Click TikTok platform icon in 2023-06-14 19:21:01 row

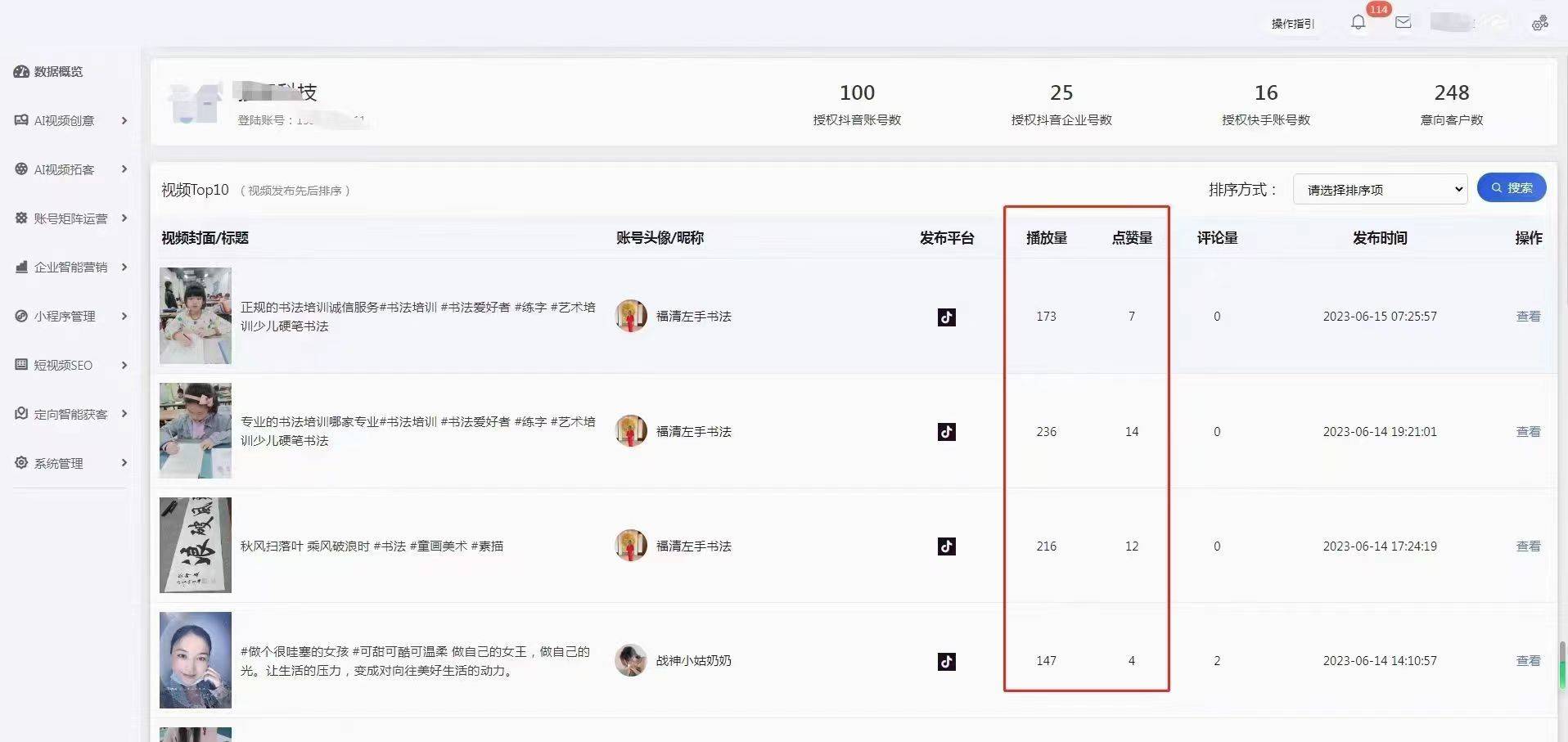tap(947, 431)
